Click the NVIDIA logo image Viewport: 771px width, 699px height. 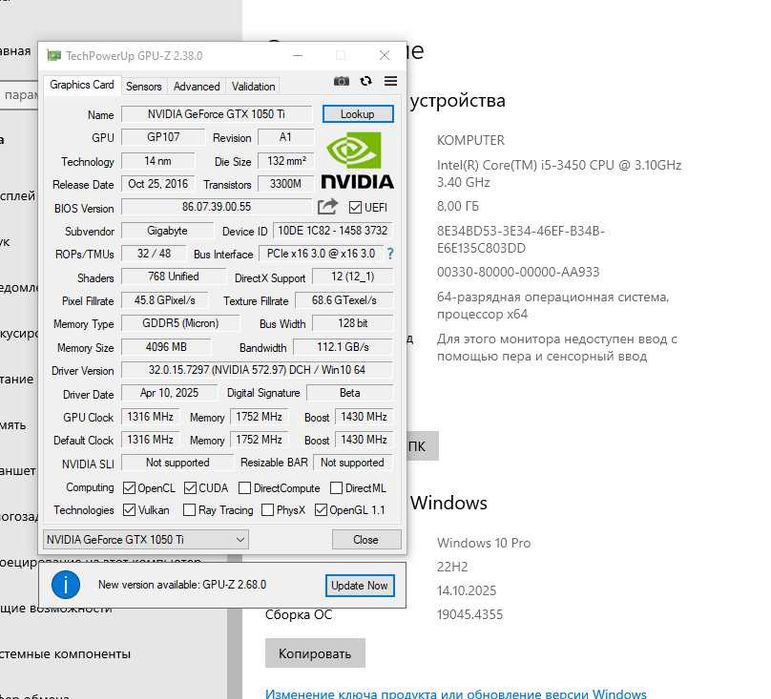pyautogui.click(x=357, y=160)
